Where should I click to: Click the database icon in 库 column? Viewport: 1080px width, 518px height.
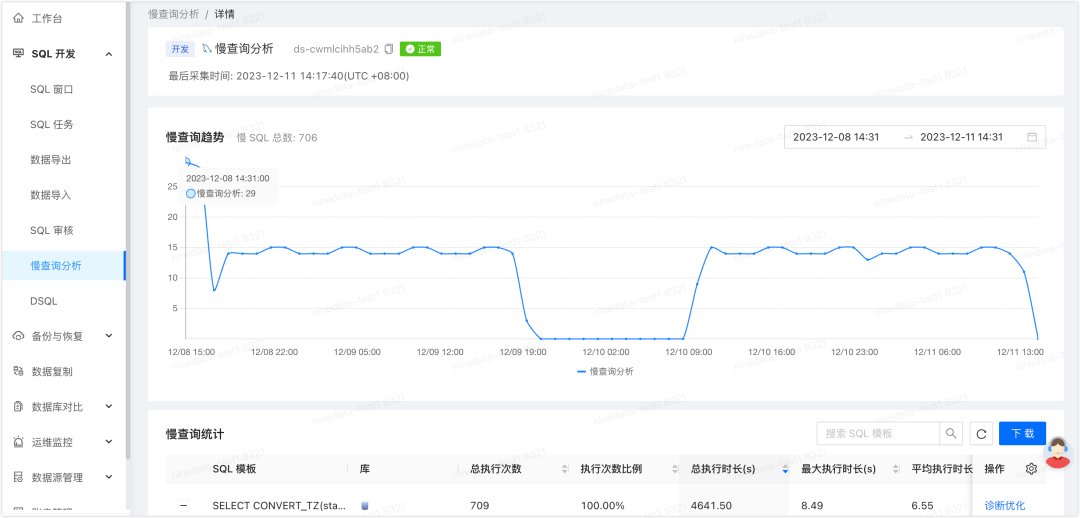pos(364,506)
